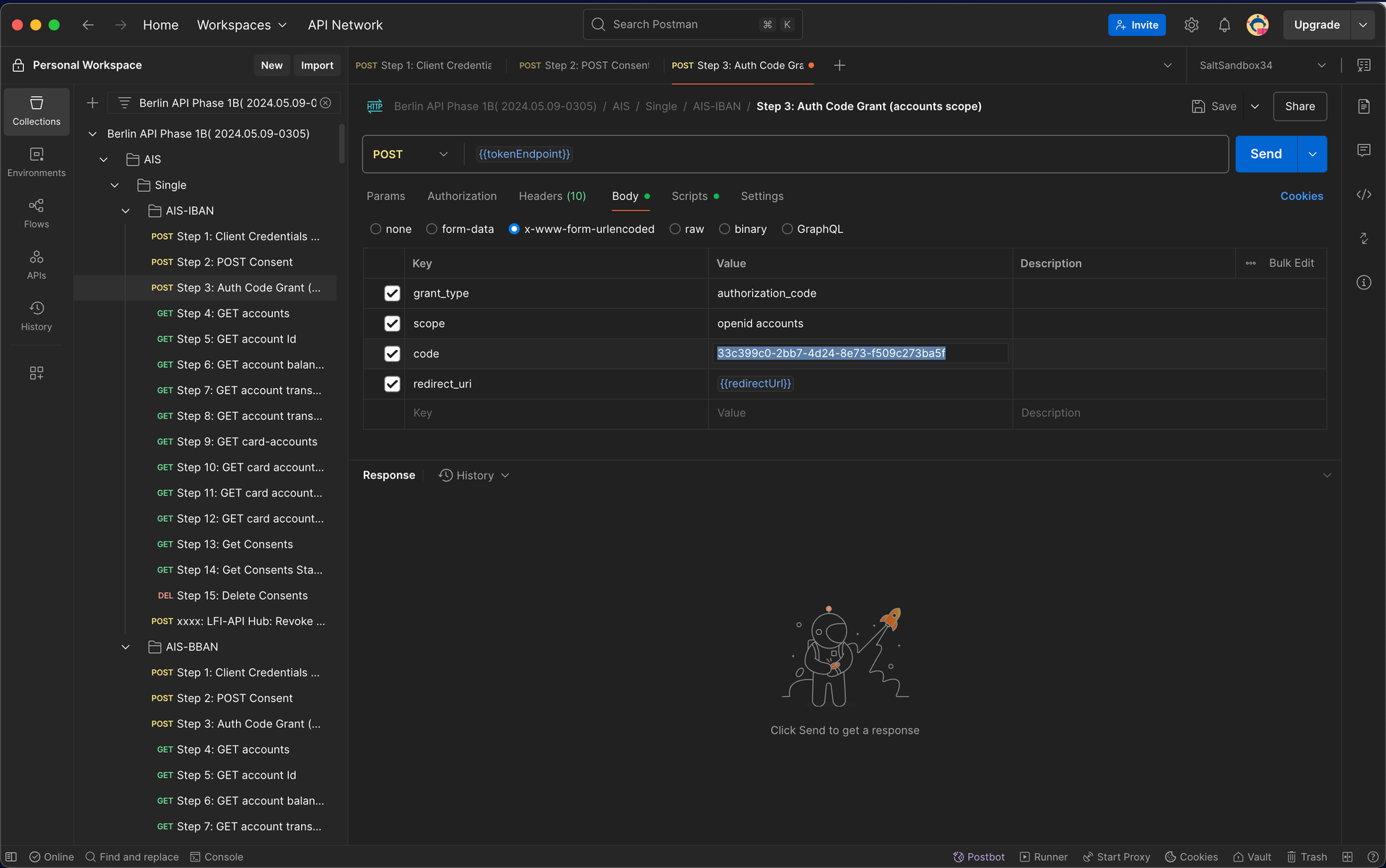Open the Environments sidebar panel

pos(36,162)
